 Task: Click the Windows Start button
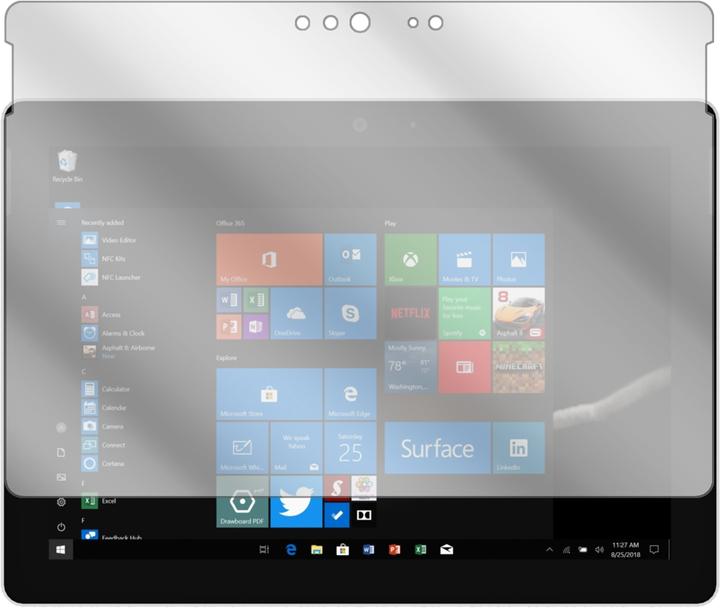point(61,550)
